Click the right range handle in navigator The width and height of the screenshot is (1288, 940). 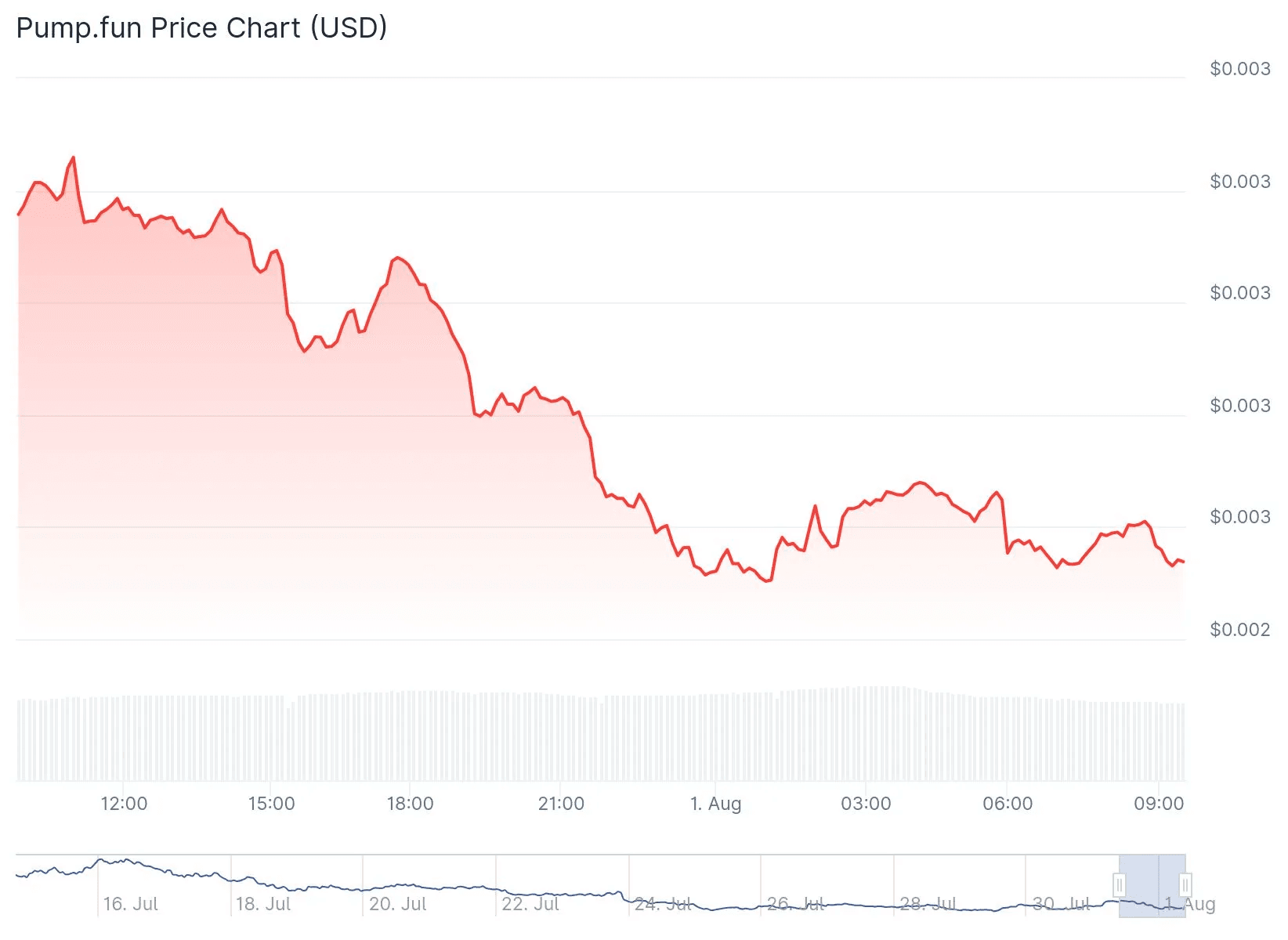pyautogui.click(x=1185, y=885)
